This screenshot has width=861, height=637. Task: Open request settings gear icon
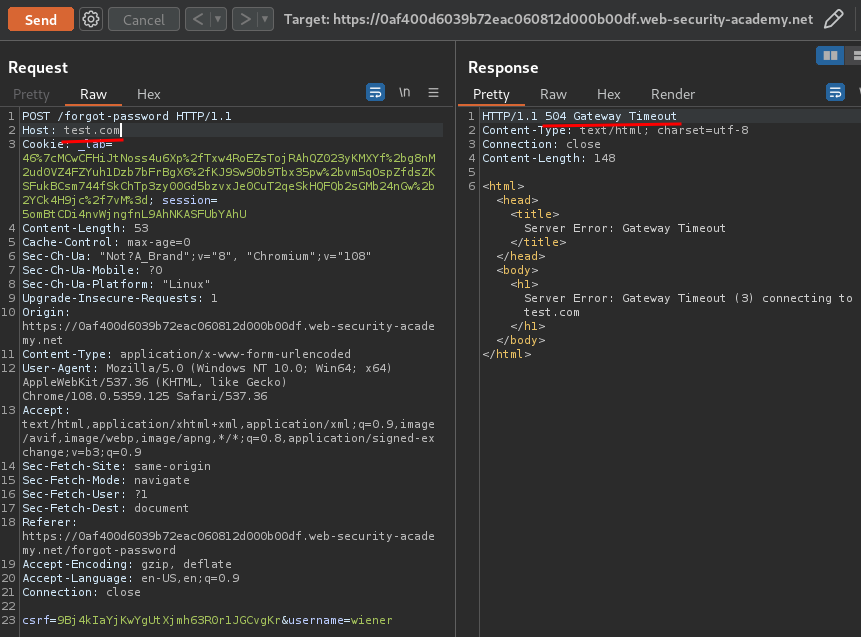click(91, 20)
